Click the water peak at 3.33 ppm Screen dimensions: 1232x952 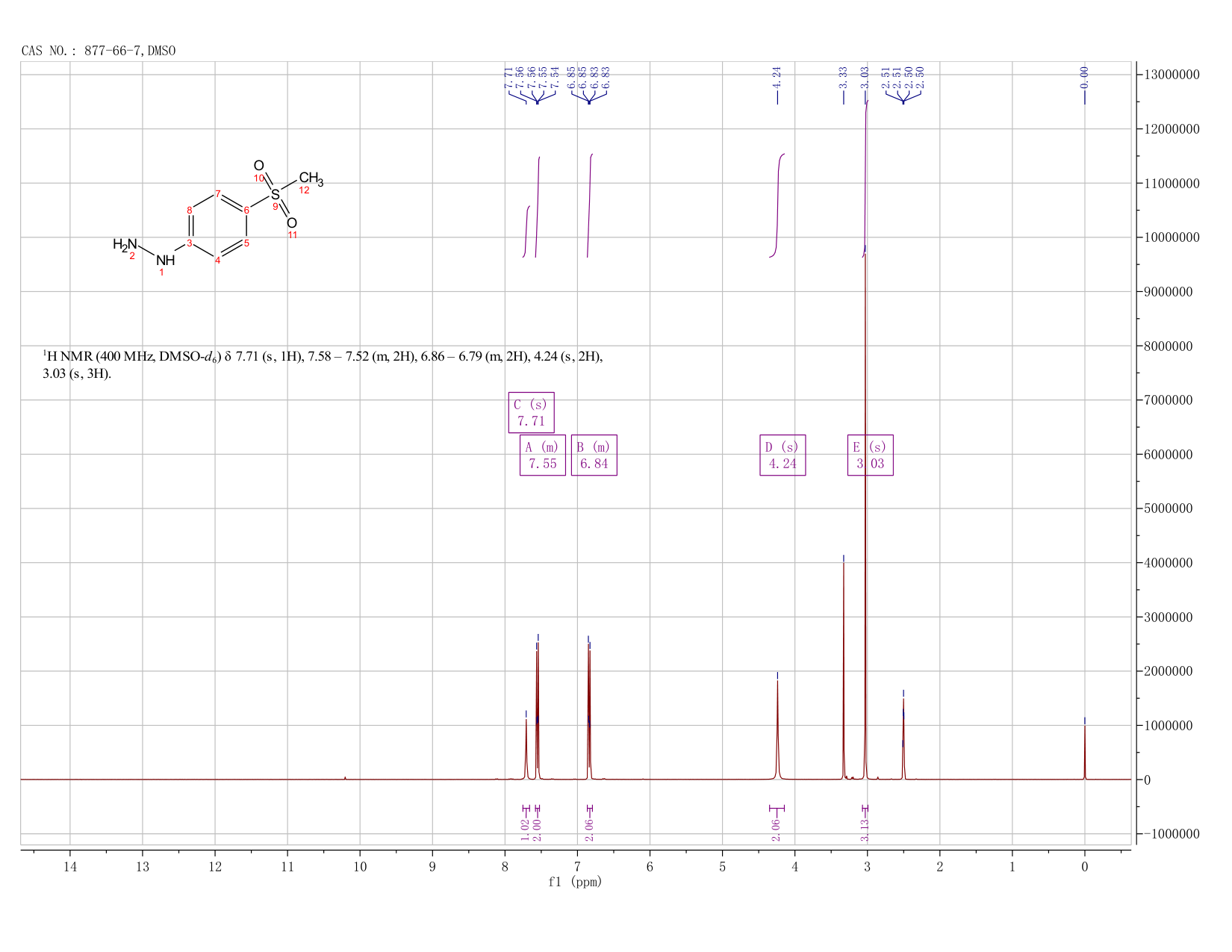pos(844,670)
